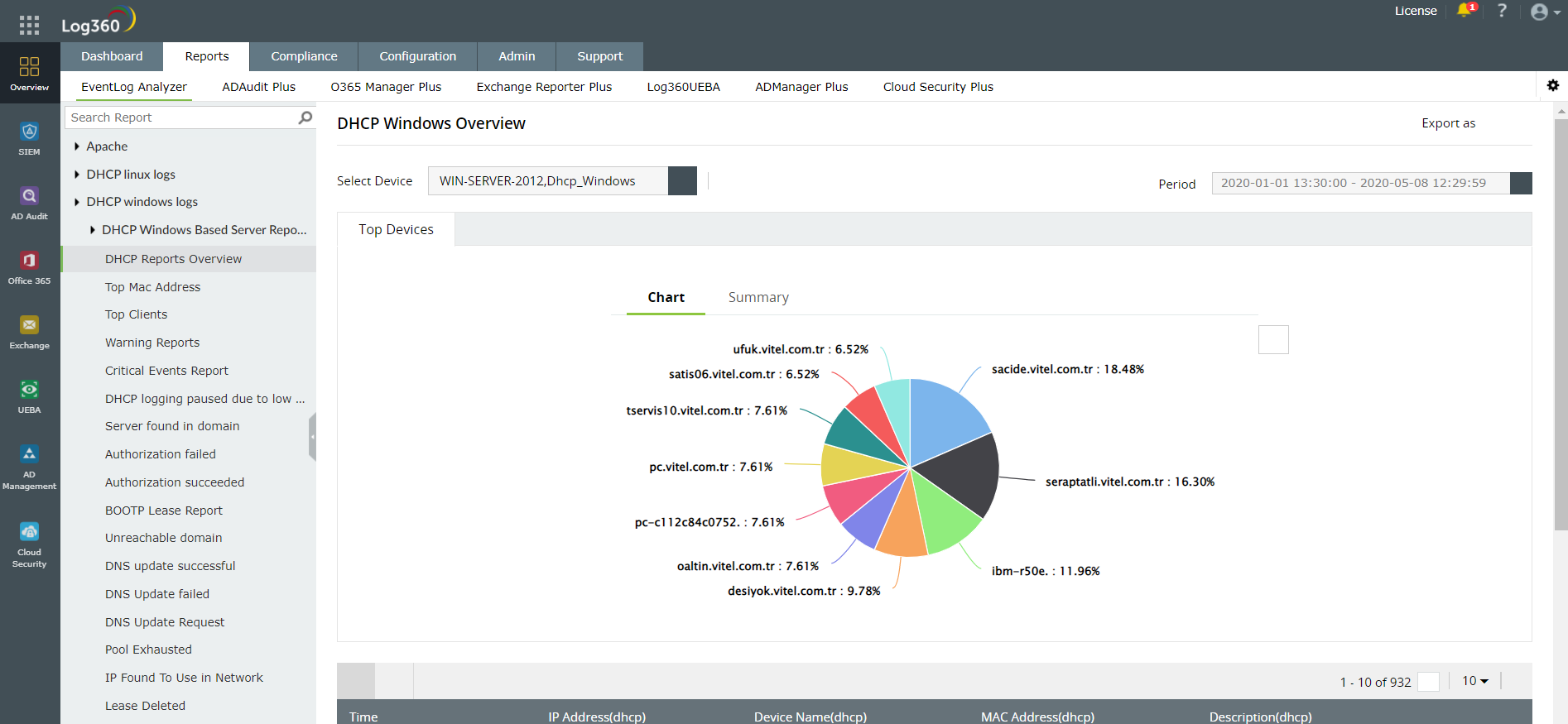This screenshot has width=1568, height=724.
Task: Focus the Search Report input field
Action: 180,117
